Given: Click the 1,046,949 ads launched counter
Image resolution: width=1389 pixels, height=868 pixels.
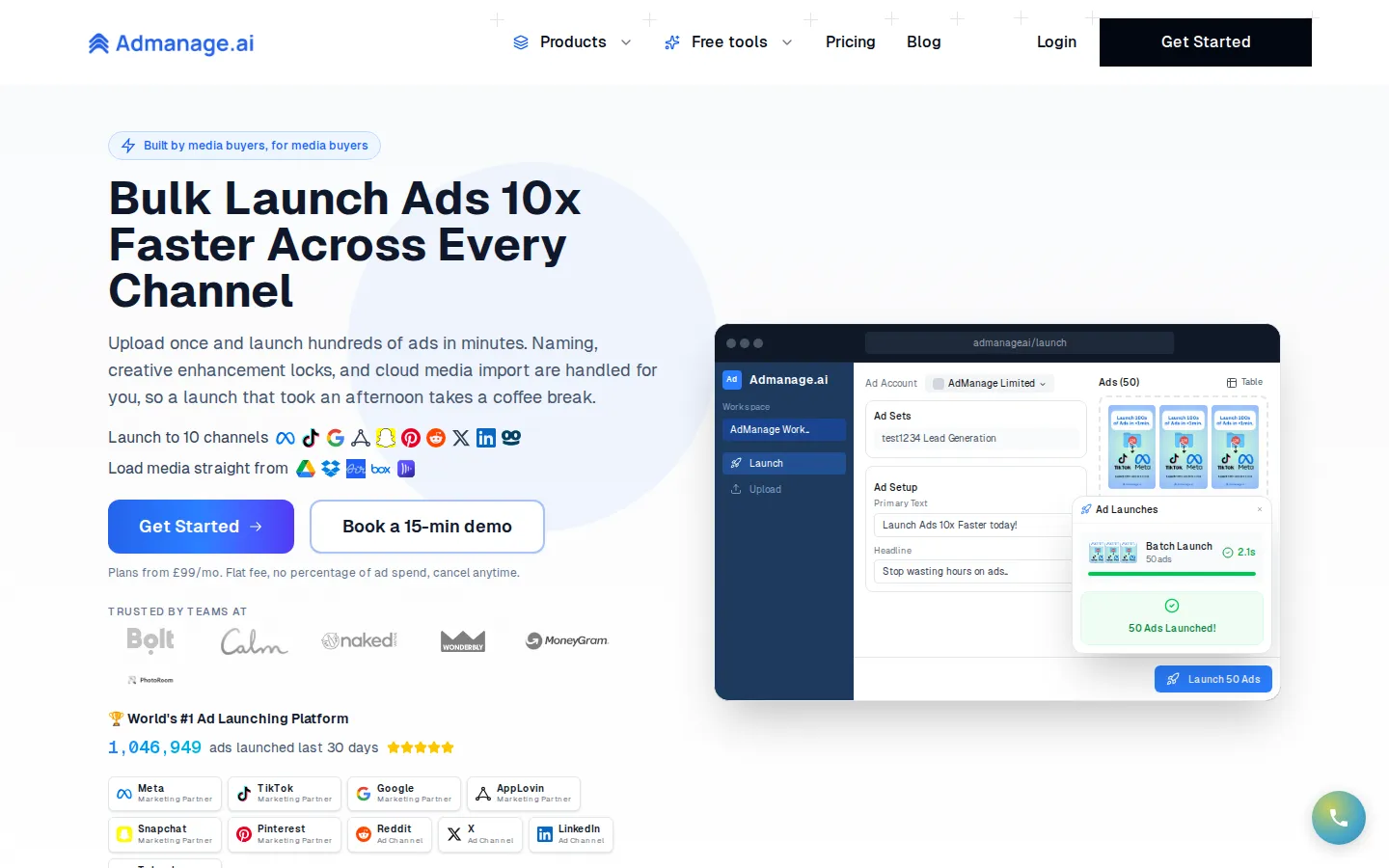Looking at the screenshot, I should (154, 747).
